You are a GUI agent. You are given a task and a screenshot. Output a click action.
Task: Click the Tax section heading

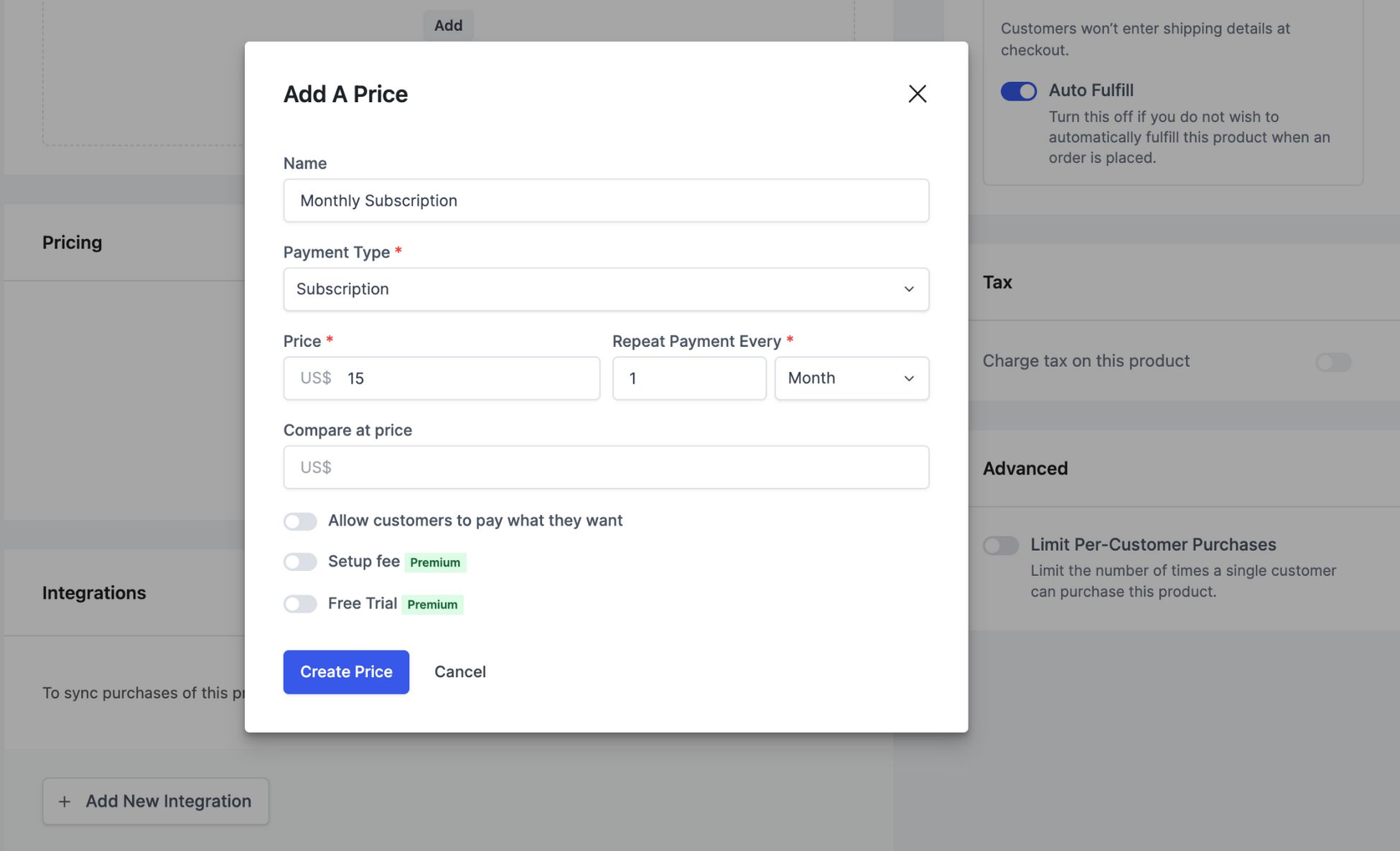click(x=997, y=282)
